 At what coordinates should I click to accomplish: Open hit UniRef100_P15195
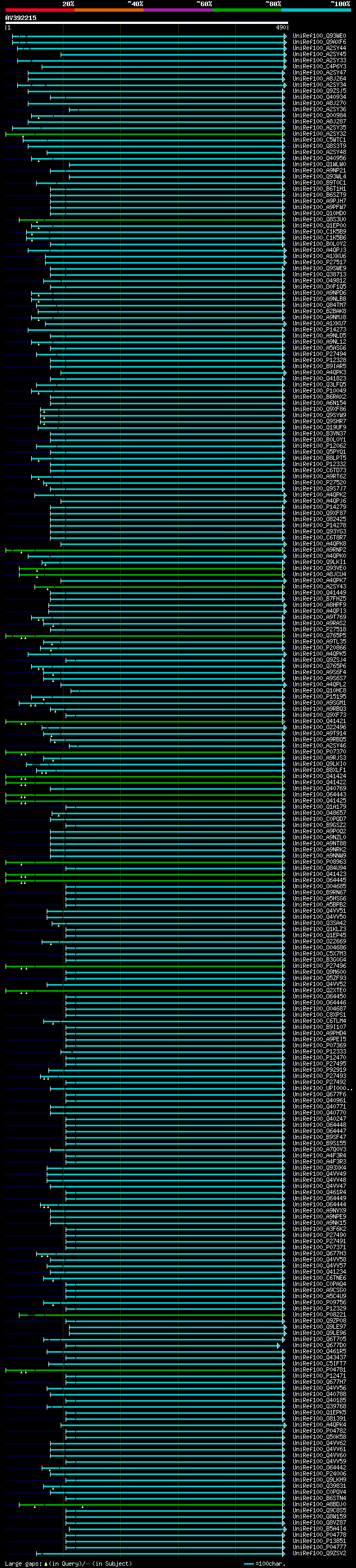pyautogui.click(x=319, y=696)
